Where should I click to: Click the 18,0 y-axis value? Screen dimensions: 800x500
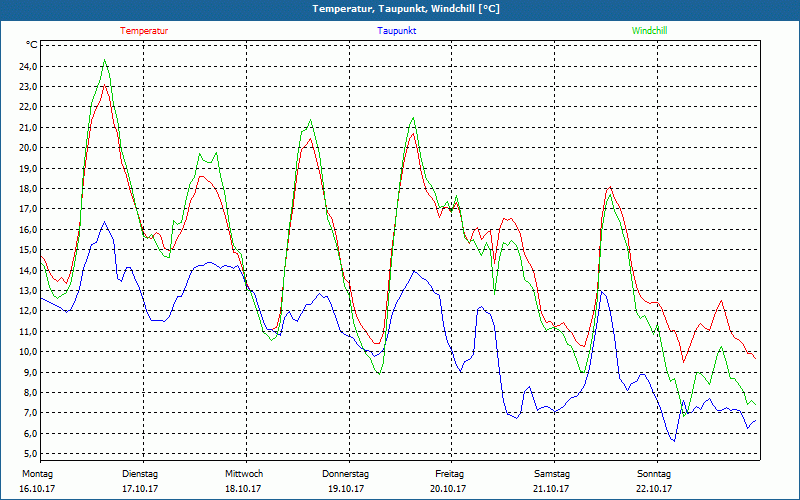click(29, 189)
